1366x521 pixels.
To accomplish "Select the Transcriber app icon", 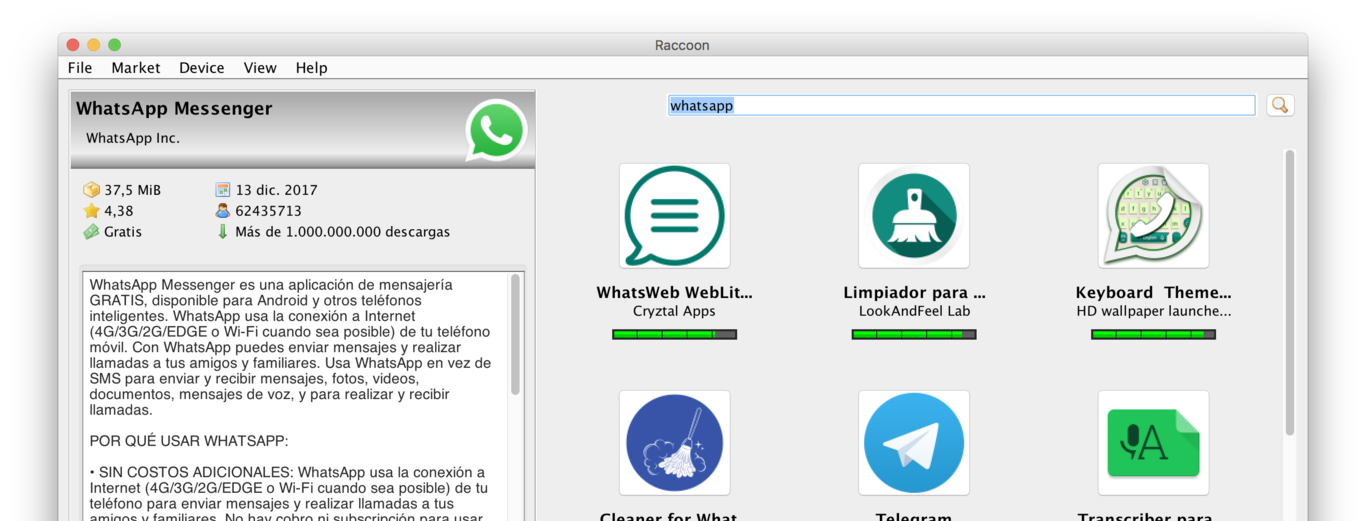I will coord(1153,443).
